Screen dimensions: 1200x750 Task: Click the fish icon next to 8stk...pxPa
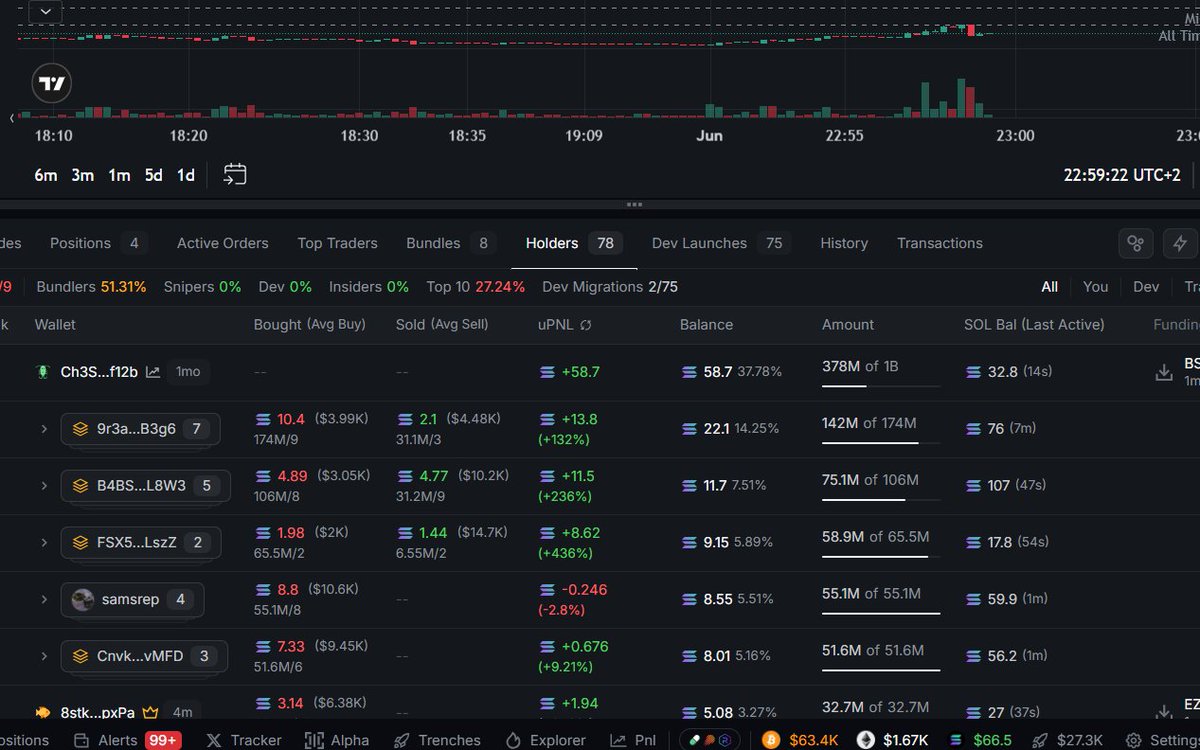[x=42, y=713]
